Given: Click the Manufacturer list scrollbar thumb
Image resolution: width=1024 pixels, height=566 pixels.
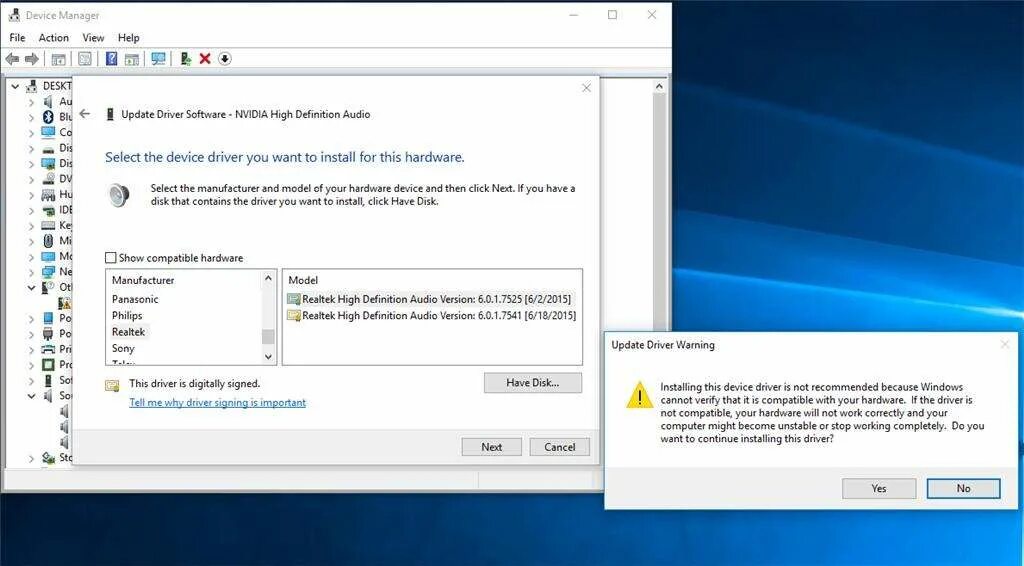Looking at the screenshot, I should pos(268,337).
